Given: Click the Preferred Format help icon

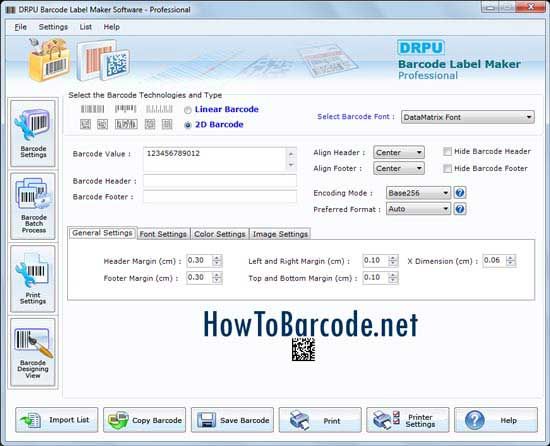Looking at the screenshot, I should pos(460,209).
